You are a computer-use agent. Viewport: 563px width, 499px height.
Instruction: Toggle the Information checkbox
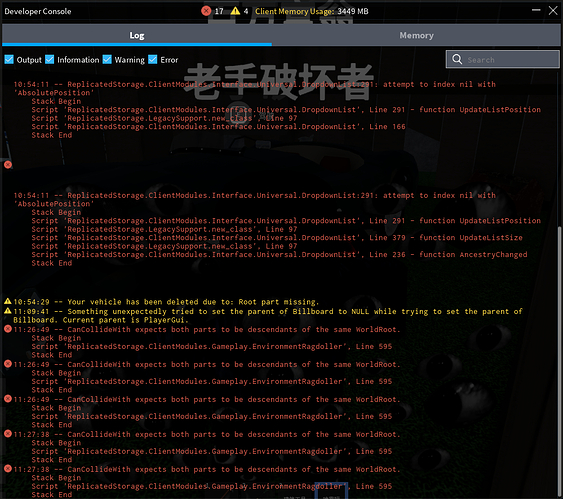coord(50,59)
